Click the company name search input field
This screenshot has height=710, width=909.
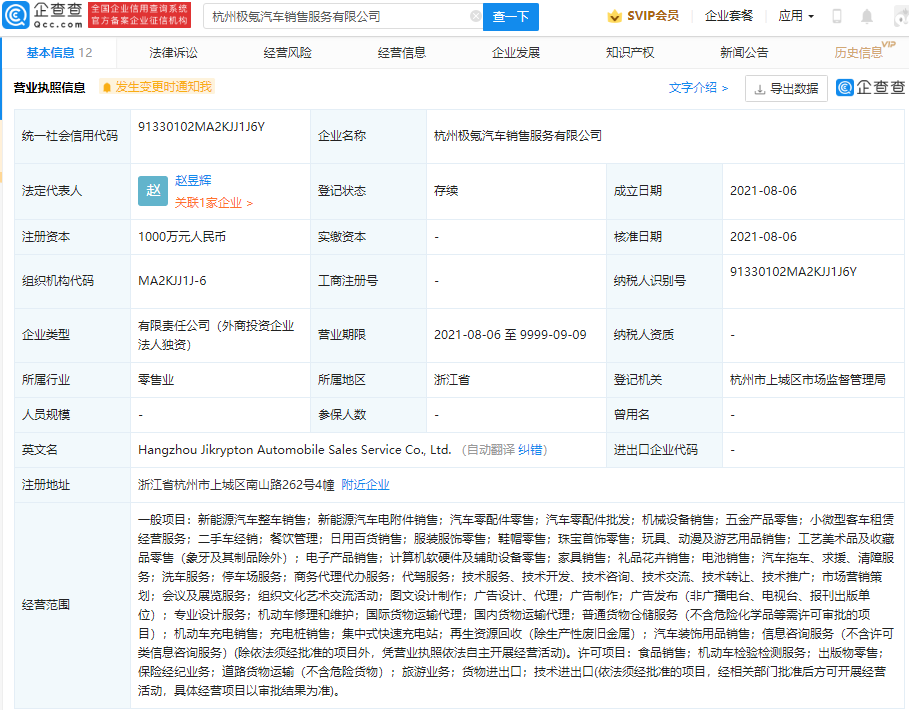point(342,17)
